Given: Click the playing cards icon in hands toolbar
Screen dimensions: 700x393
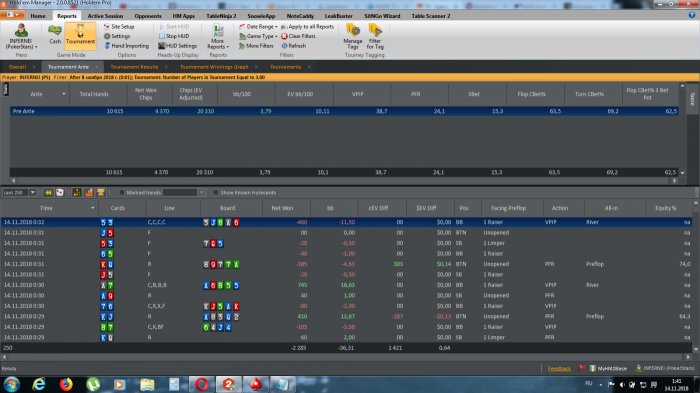Looking at the screenshot, I should coord(60,192).
